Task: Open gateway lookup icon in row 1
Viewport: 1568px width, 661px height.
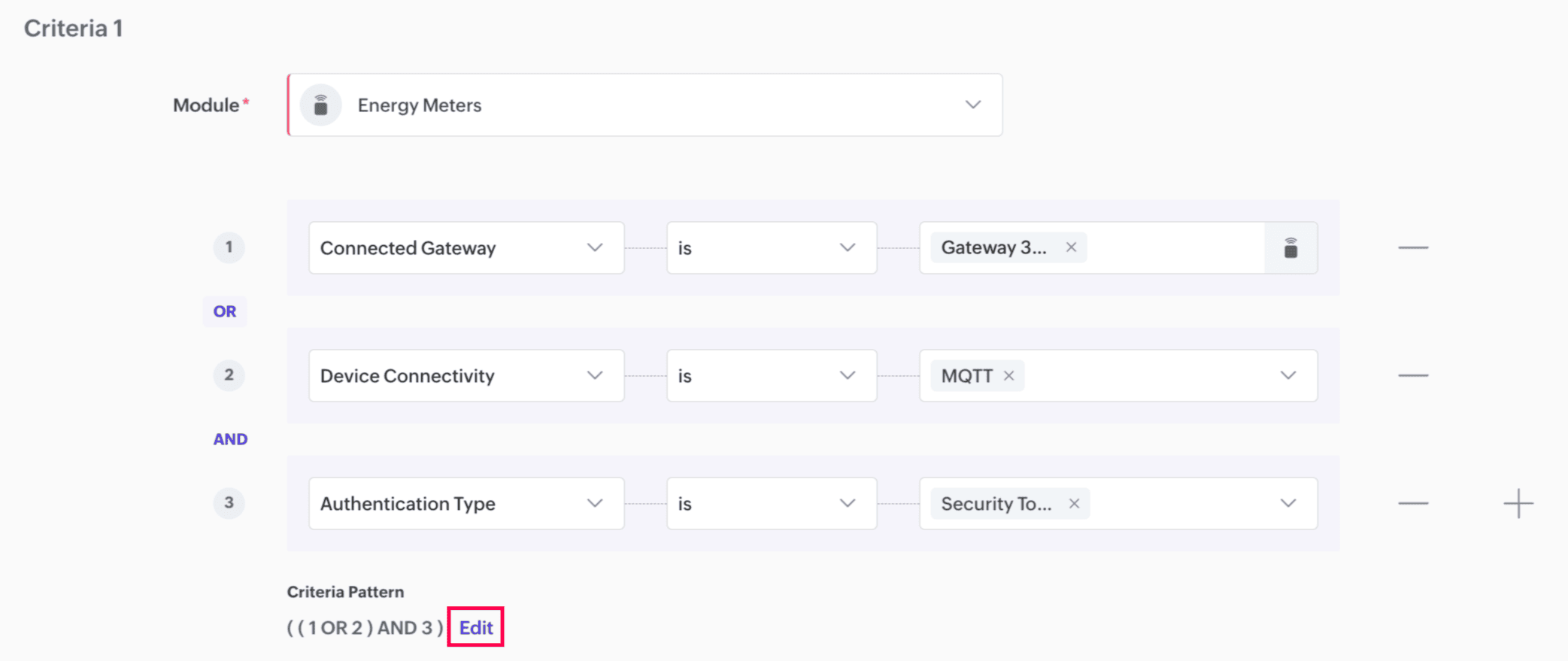Action: (x=1290, y=248)
